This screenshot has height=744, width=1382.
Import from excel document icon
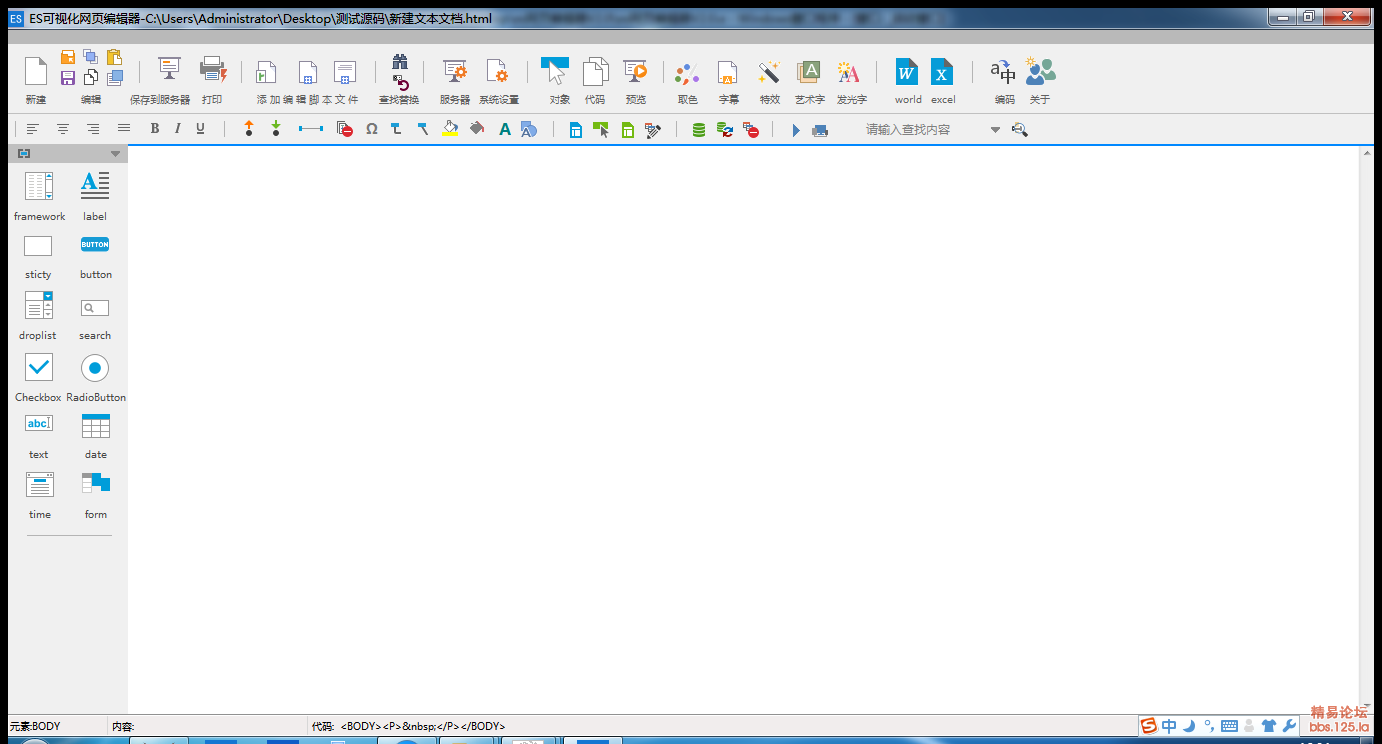point(942,72)
